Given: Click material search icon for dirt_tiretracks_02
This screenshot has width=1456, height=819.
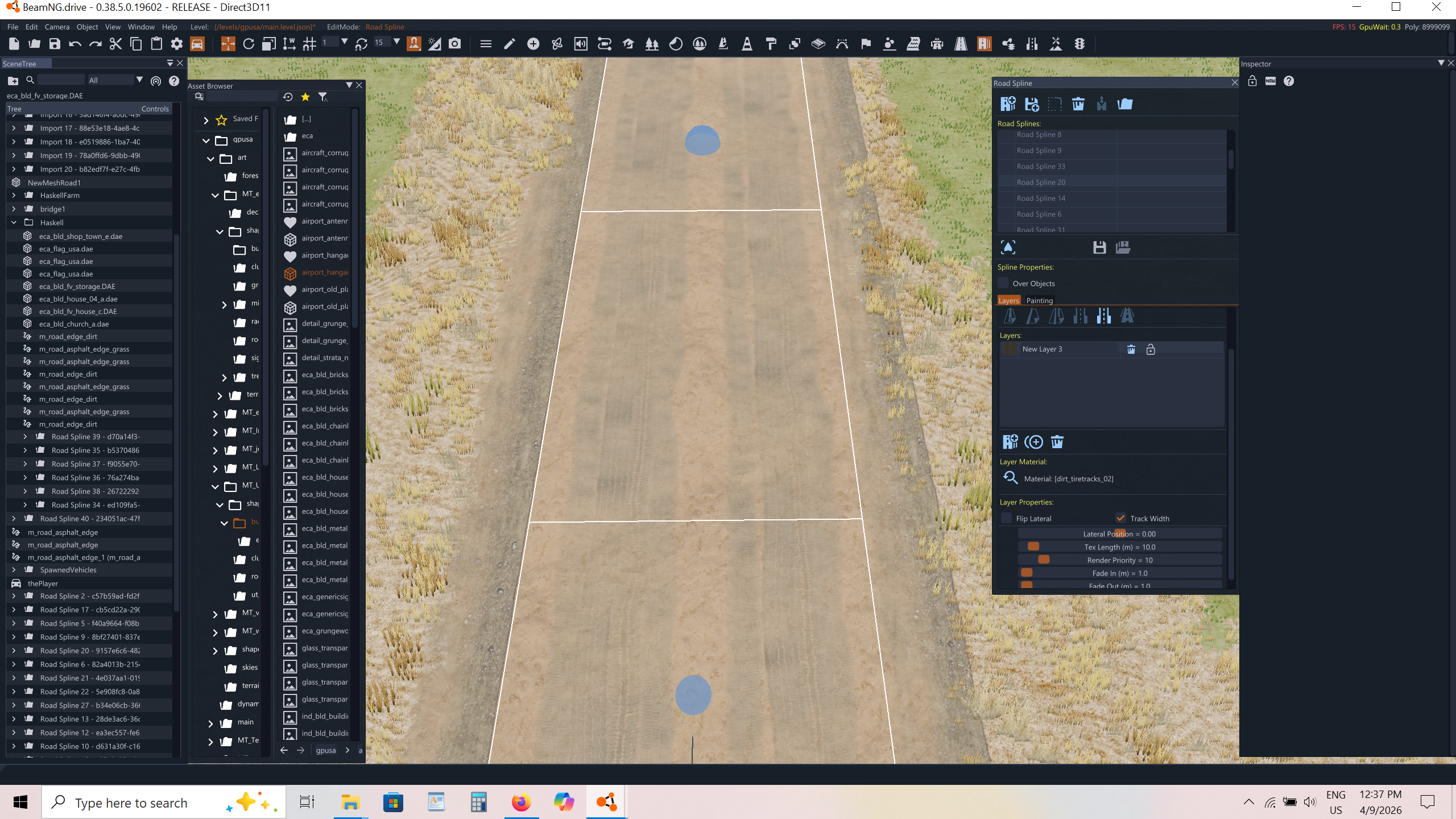Looking at the screenshot, I should 1010,478.
